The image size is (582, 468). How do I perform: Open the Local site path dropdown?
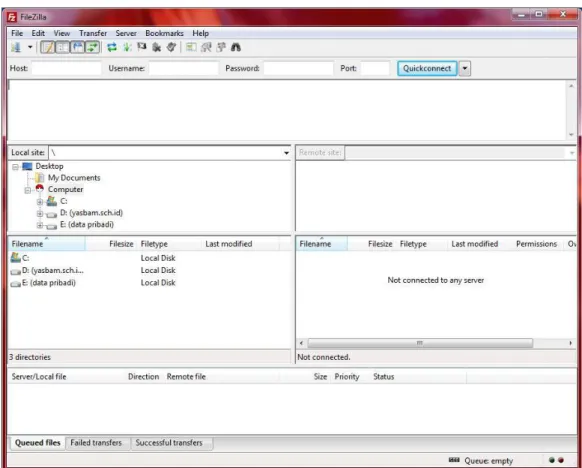tap(286, 153)
